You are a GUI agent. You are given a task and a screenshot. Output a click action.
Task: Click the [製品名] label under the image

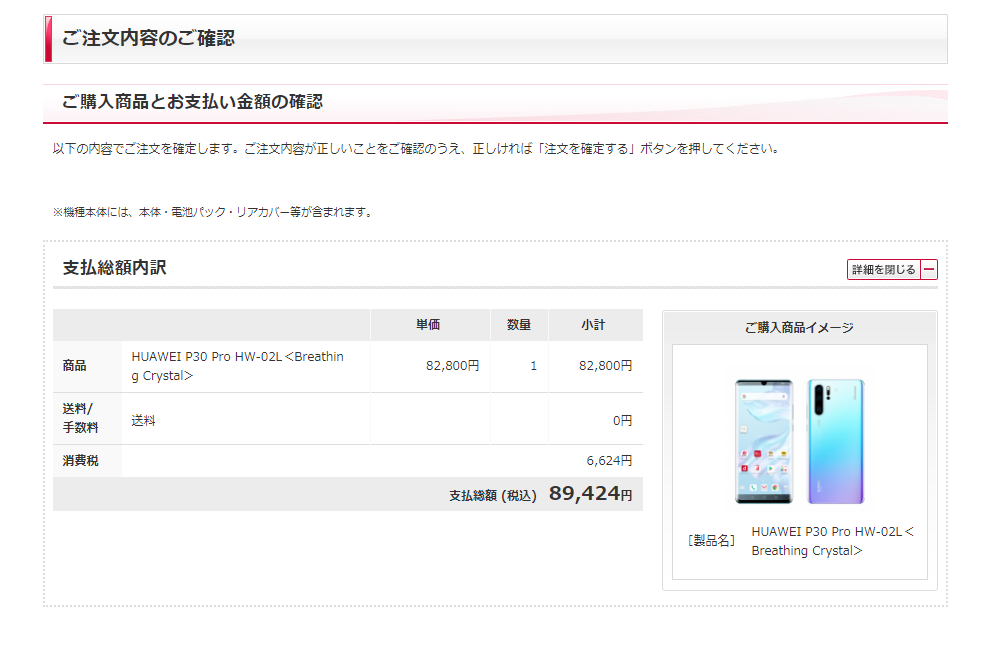pyautogui.click(x=711, y=540)
